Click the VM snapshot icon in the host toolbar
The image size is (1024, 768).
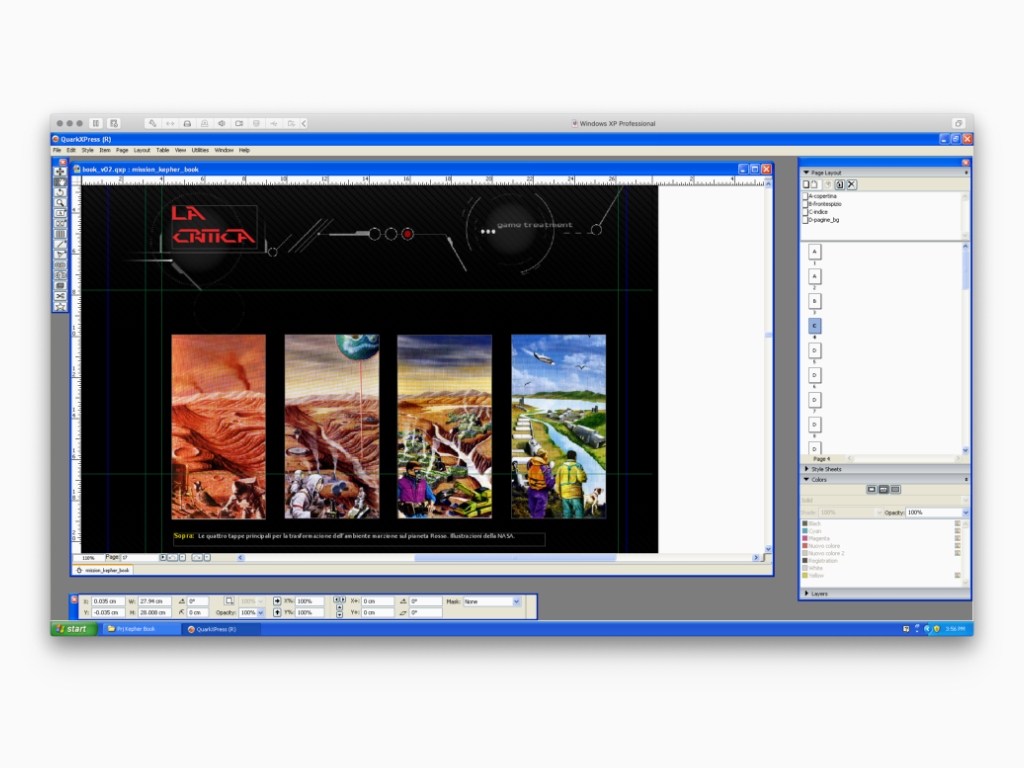(114, 123)
